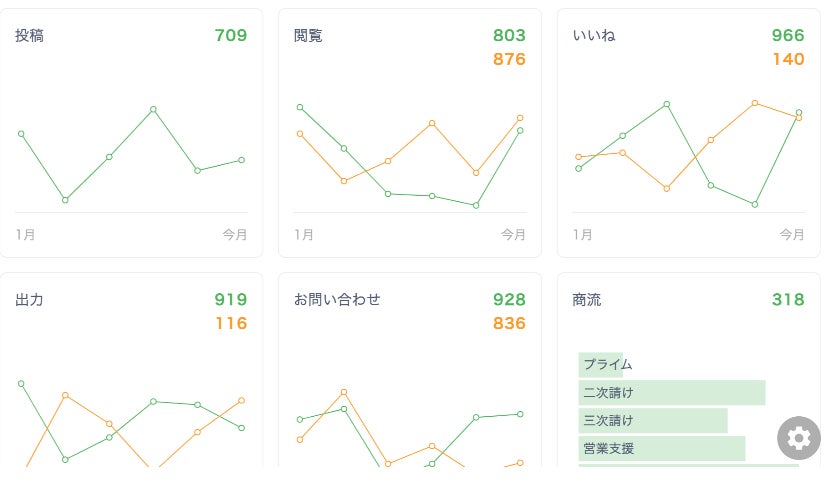The image size is (826, 496).
Task: Select the いいね card heading
Action: 594,36
